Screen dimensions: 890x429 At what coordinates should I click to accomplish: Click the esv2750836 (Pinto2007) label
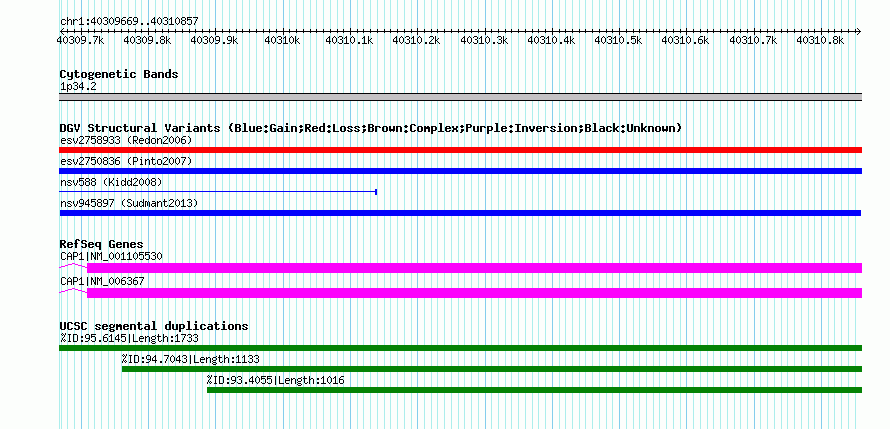point(126,161)
